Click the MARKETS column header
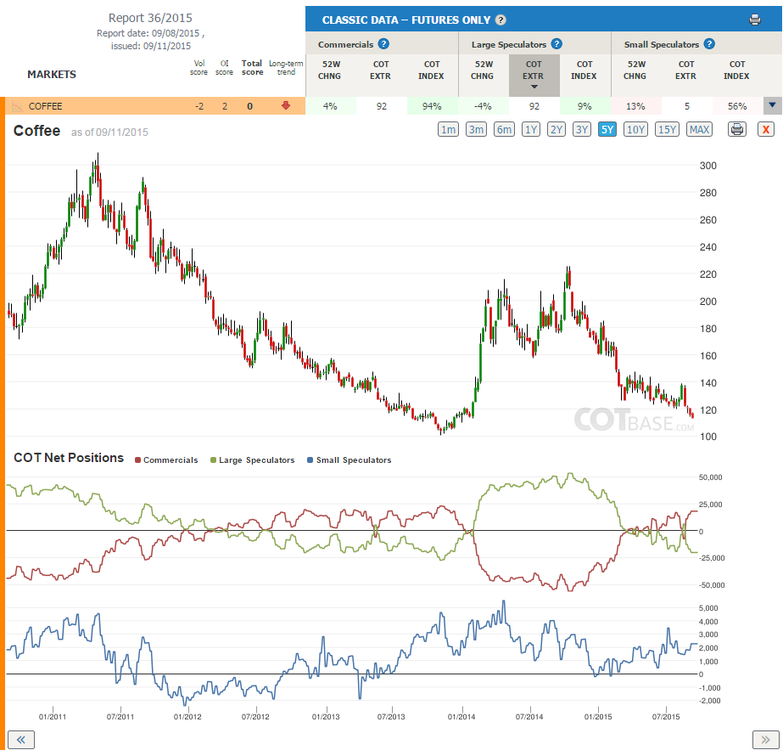The image size is (783, 750). click(x=51, y=74)
